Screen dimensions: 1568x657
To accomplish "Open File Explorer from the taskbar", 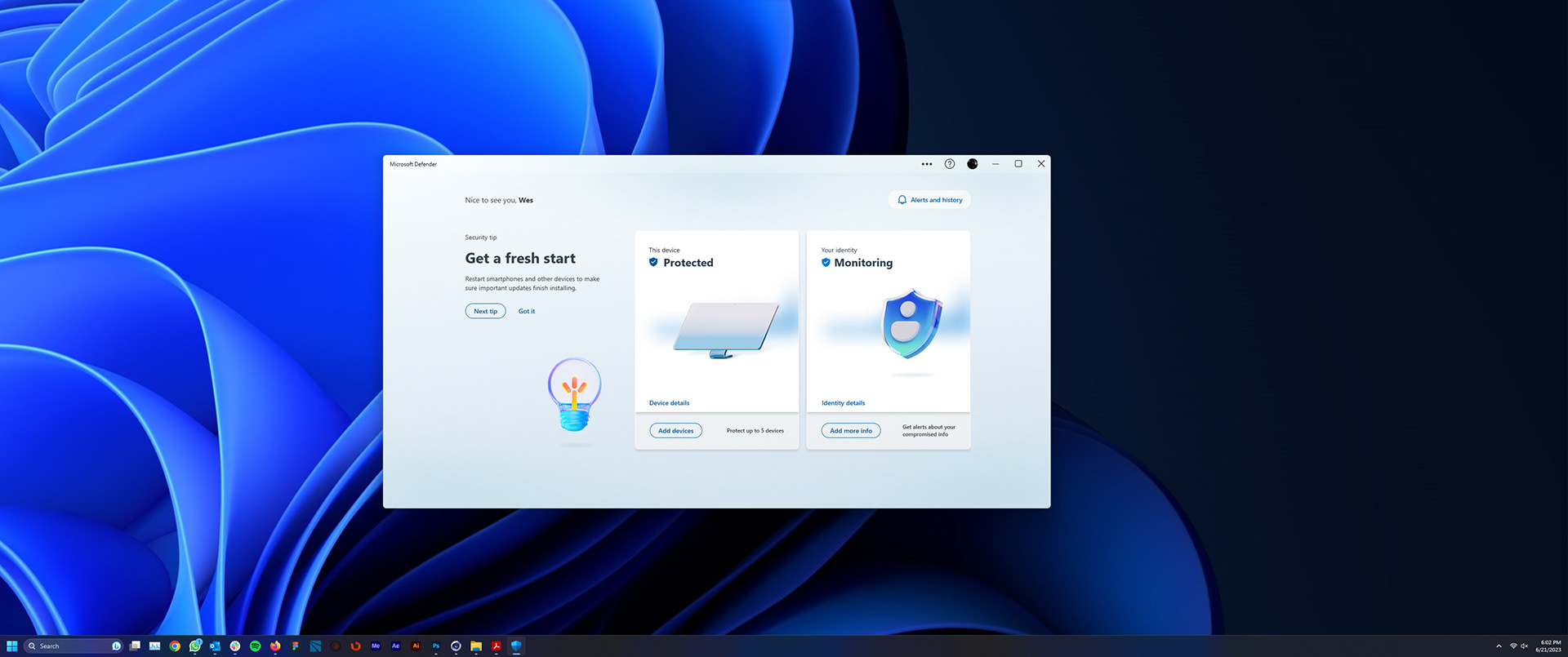I will tap(476, 646).
